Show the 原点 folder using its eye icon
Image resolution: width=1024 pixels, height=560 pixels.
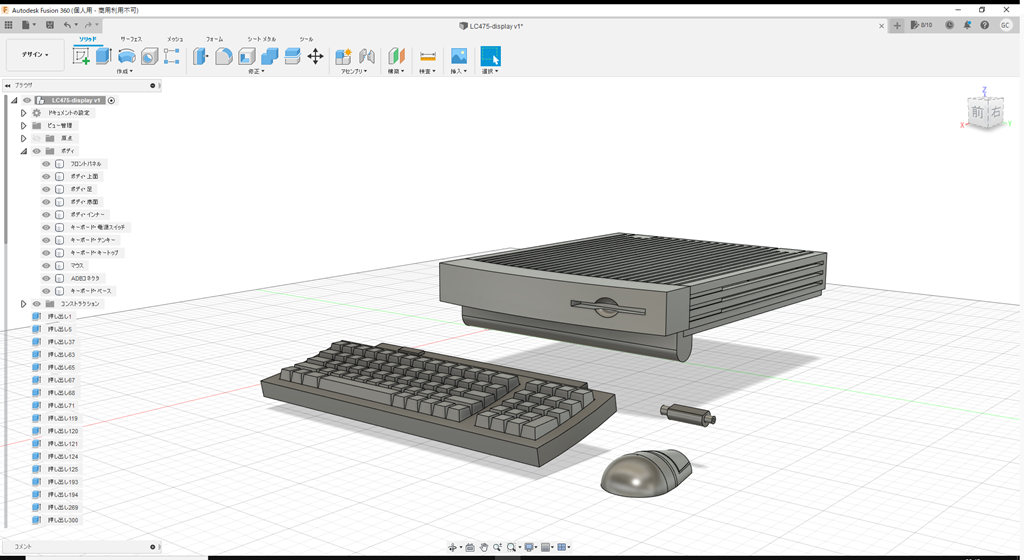point(36,139)
